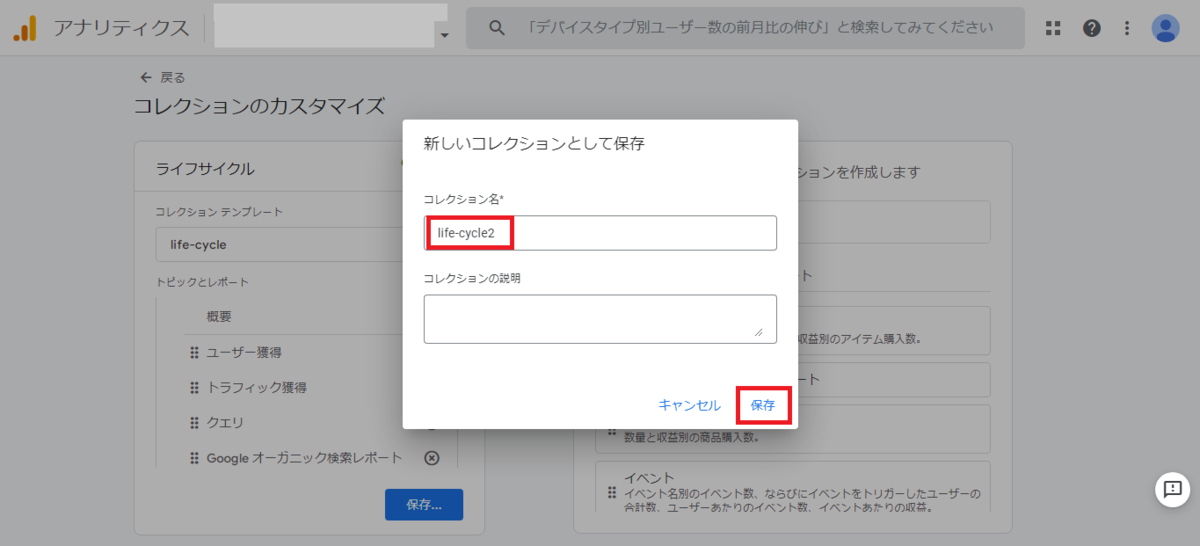Open the Google apps grid icon
The image size is (1200, 546).
click(1053, 28)
